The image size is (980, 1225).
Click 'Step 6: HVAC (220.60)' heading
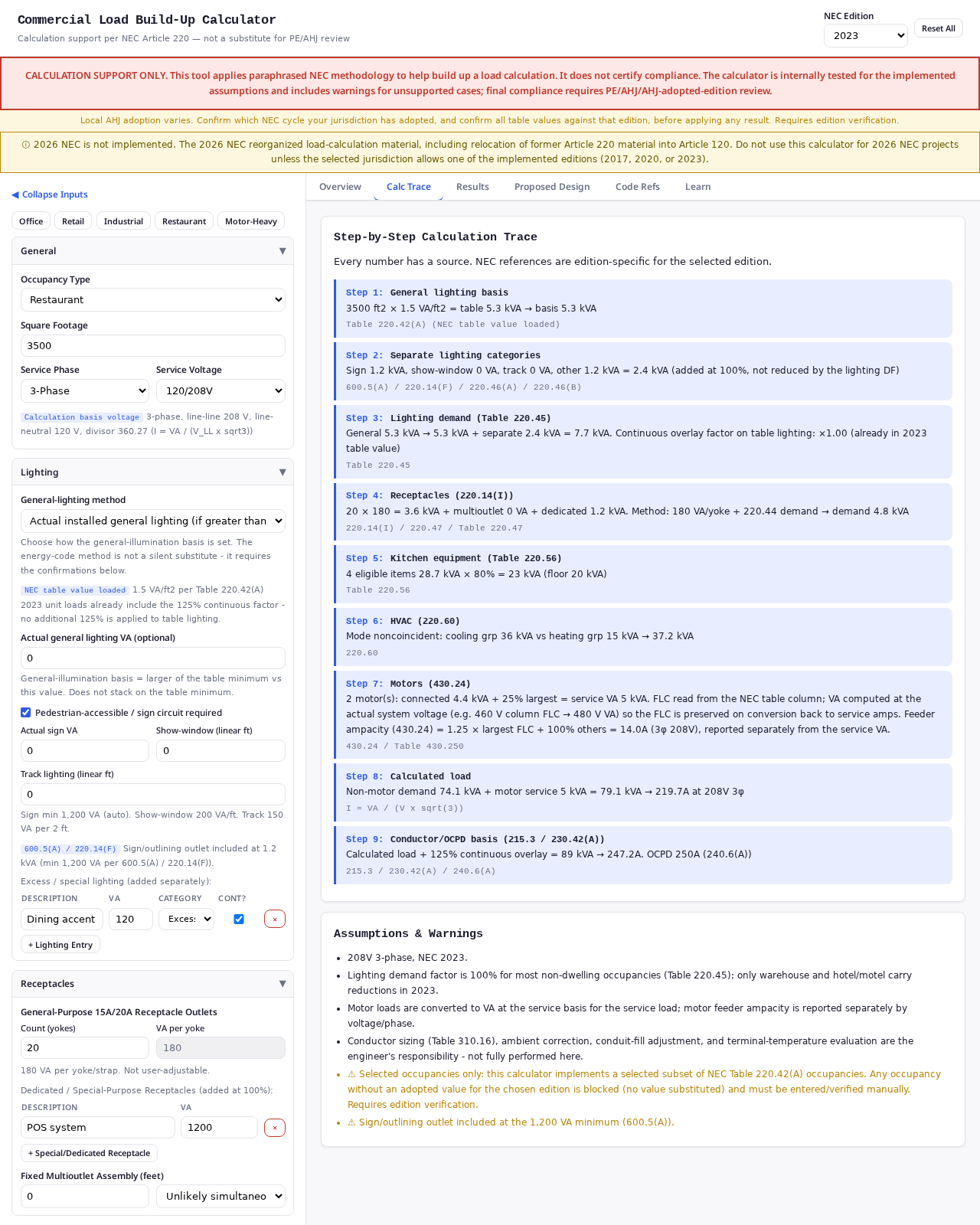pyautogui.click(x=403, y=621)
